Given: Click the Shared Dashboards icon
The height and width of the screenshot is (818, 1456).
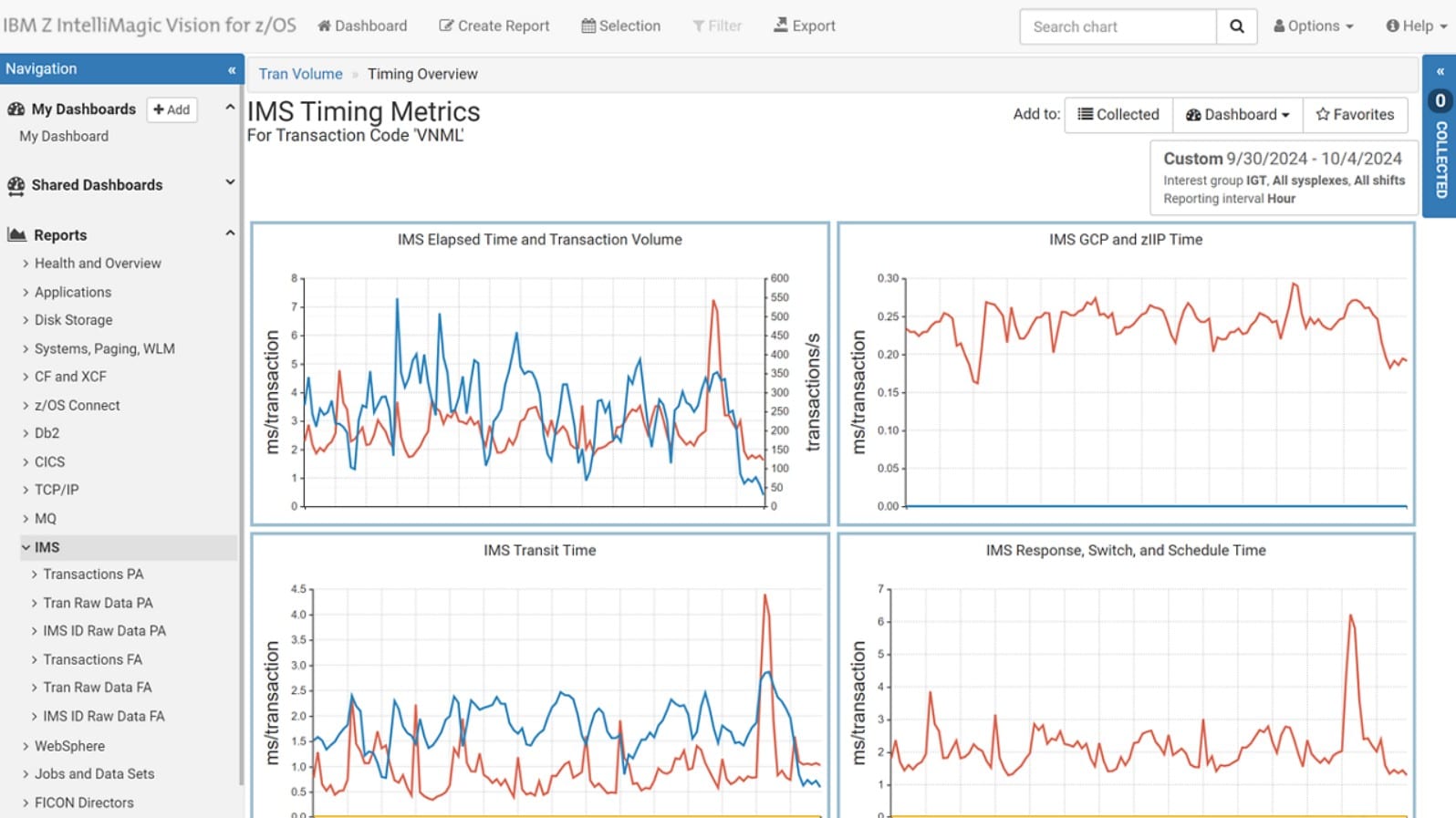Looking at the screenshot, I should (x=16, y=186).
